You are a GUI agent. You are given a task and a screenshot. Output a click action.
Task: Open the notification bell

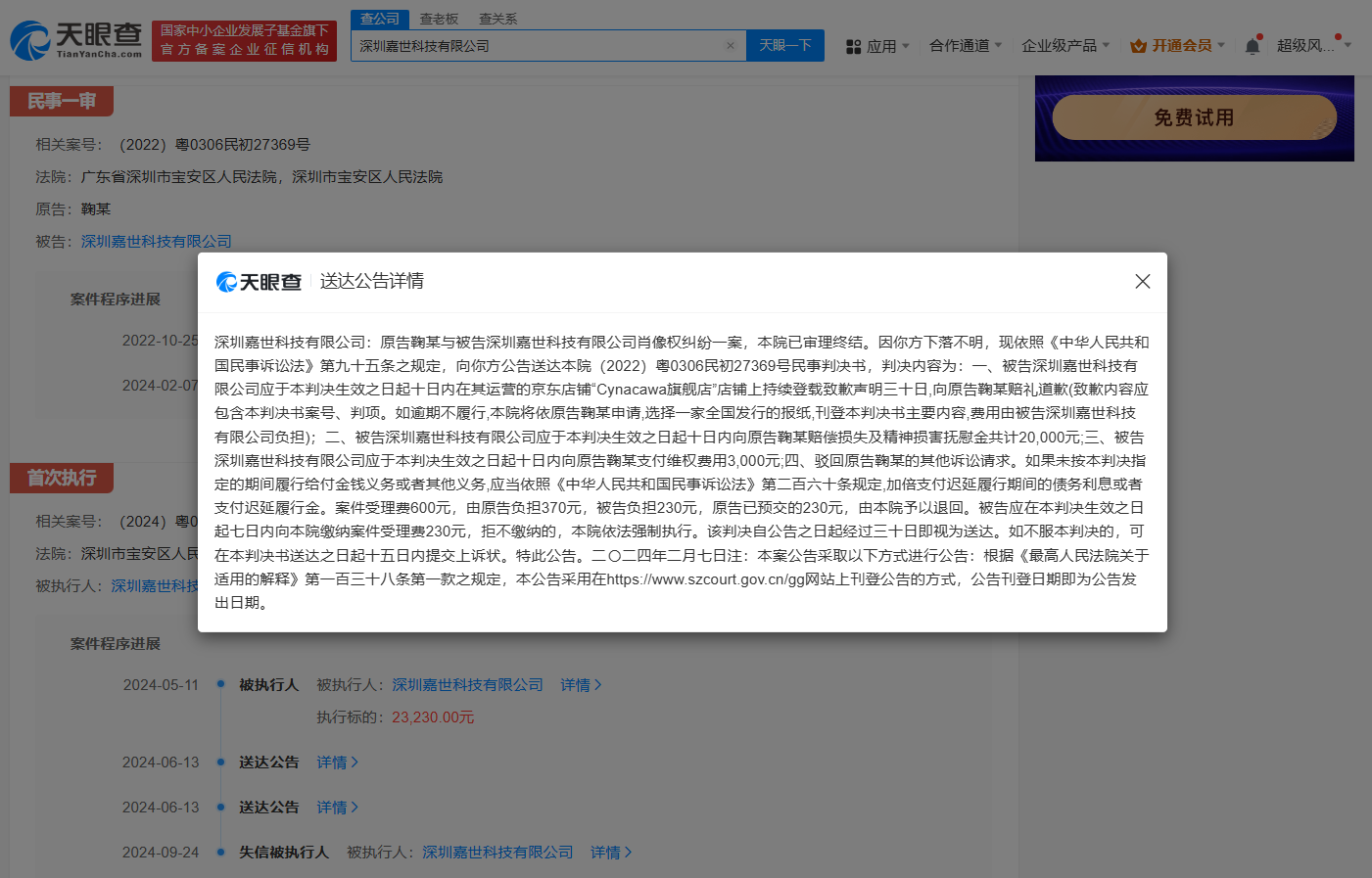[1253, 46]
